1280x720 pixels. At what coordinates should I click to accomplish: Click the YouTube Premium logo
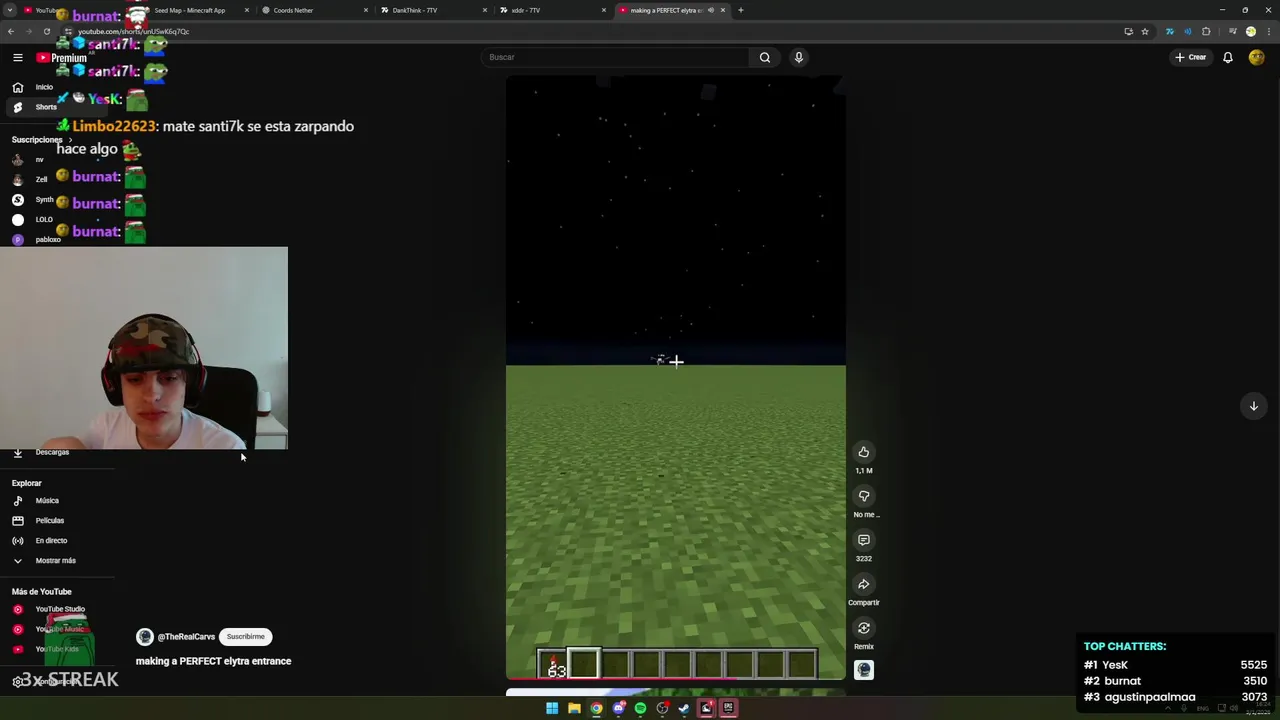(x=61, y=58)
